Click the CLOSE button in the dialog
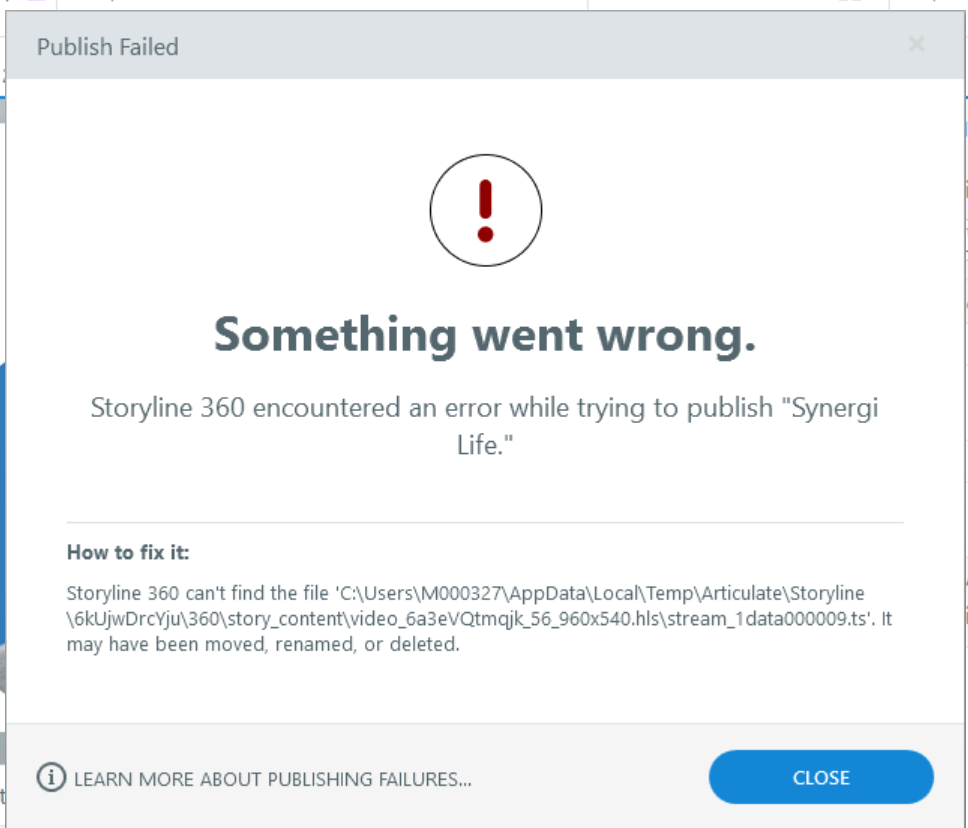 point(820,777)
